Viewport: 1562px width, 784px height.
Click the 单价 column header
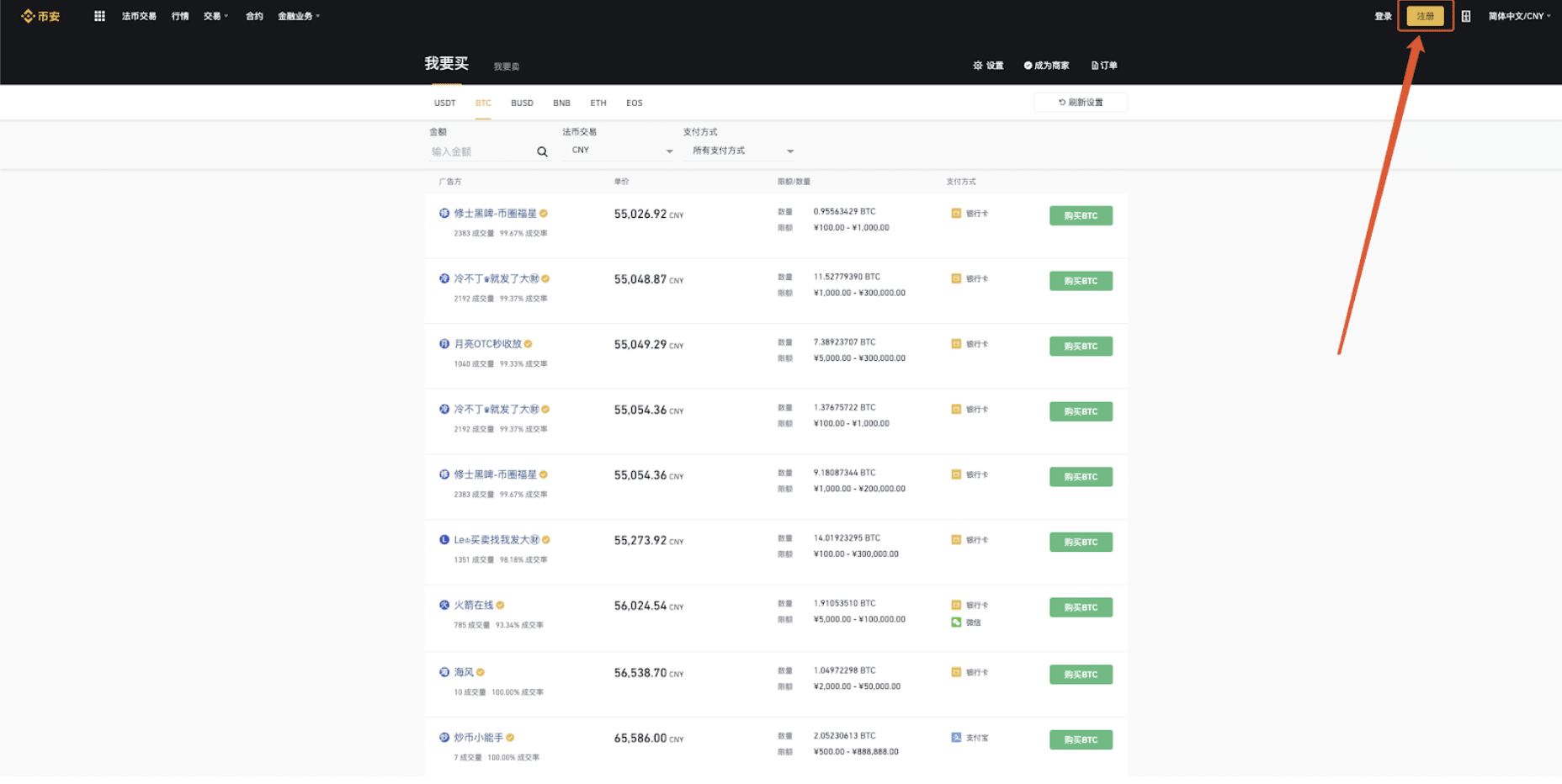click(621, 182)
